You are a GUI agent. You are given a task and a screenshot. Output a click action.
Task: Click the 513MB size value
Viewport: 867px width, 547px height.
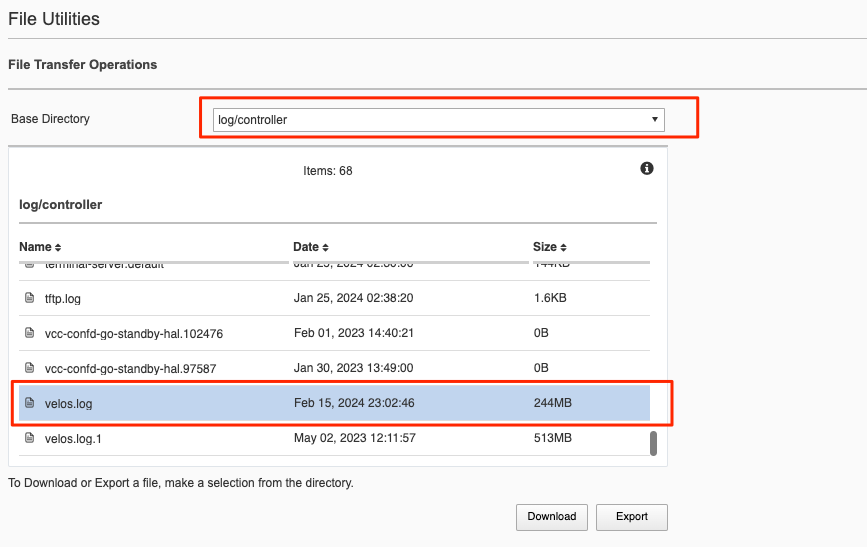pyautogui.click(x=552, y=437)
